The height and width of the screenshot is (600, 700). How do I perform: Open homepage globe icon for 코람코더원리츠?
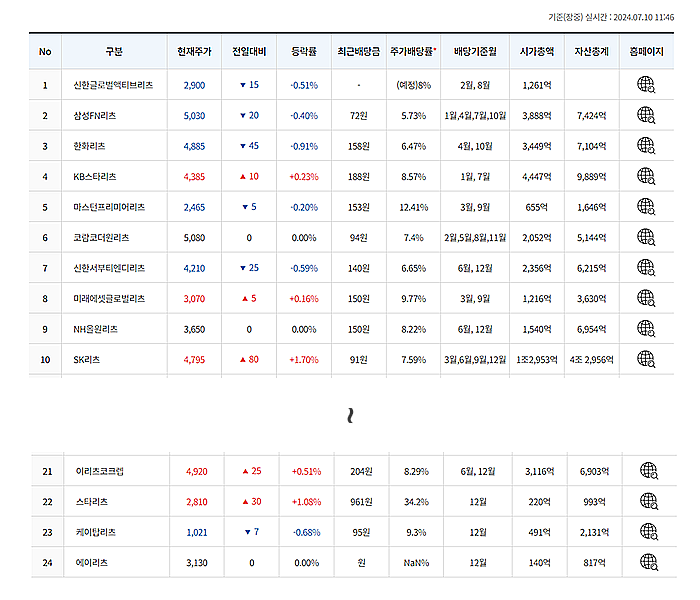pos(646,237)
